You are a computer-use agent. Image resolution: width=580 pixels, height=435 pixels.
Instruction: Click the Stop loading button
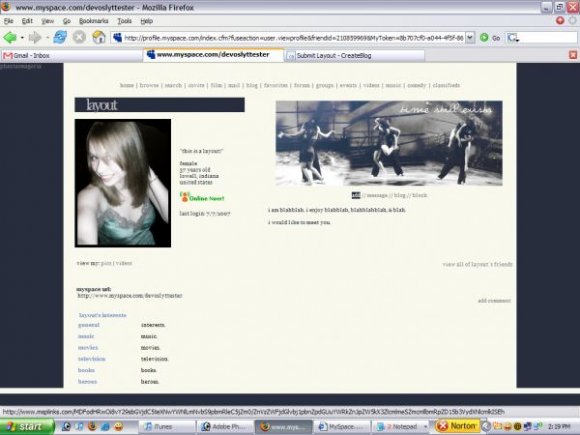click(x=79, y=37)
